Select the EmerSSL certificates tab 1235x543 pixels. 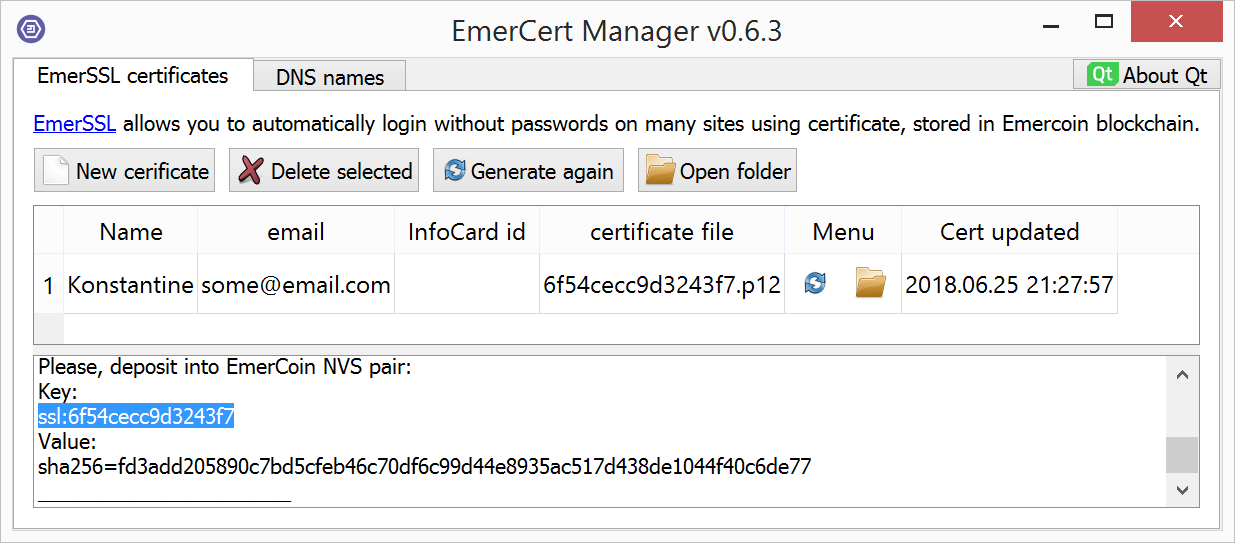[x=133, y=75]
